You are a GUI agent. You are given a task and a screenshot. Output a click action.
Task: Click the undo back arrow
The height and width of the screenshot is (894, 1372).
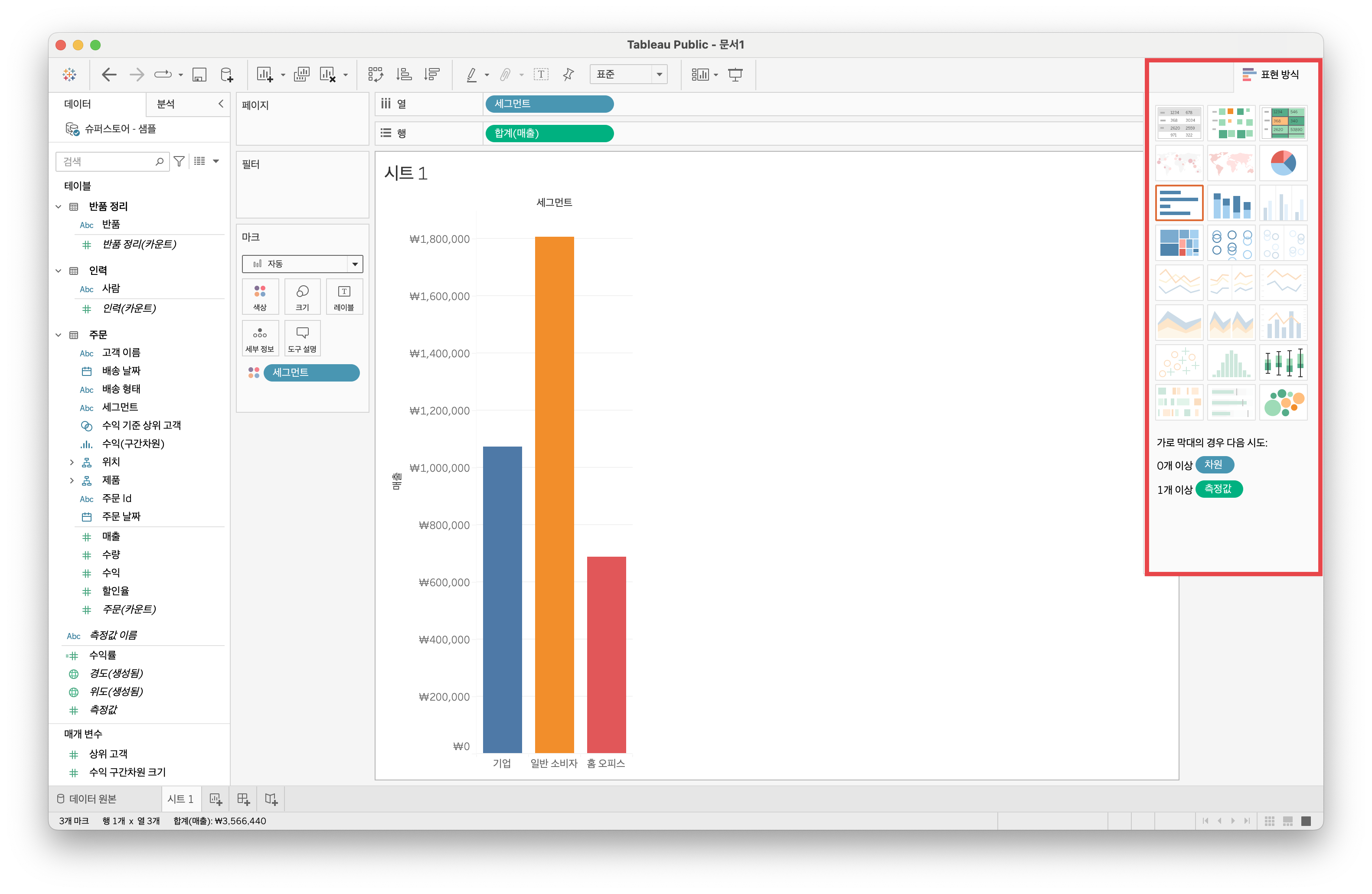pos(109,75)
